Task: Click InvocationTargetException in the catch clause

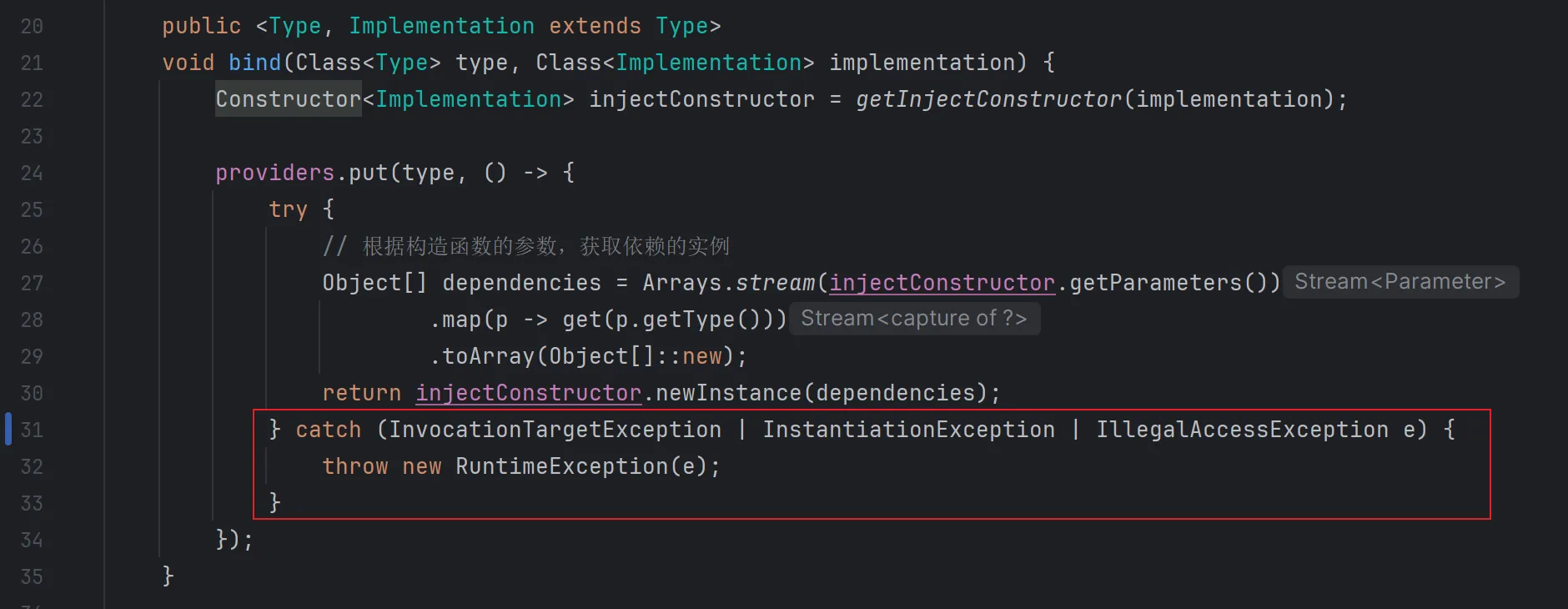Action: pos(555,430)
